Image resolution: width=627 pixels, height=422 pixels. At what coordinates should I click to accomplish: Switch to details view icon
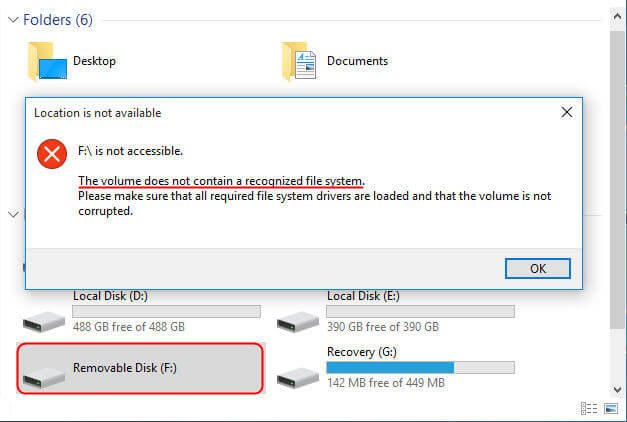point(586,409)
